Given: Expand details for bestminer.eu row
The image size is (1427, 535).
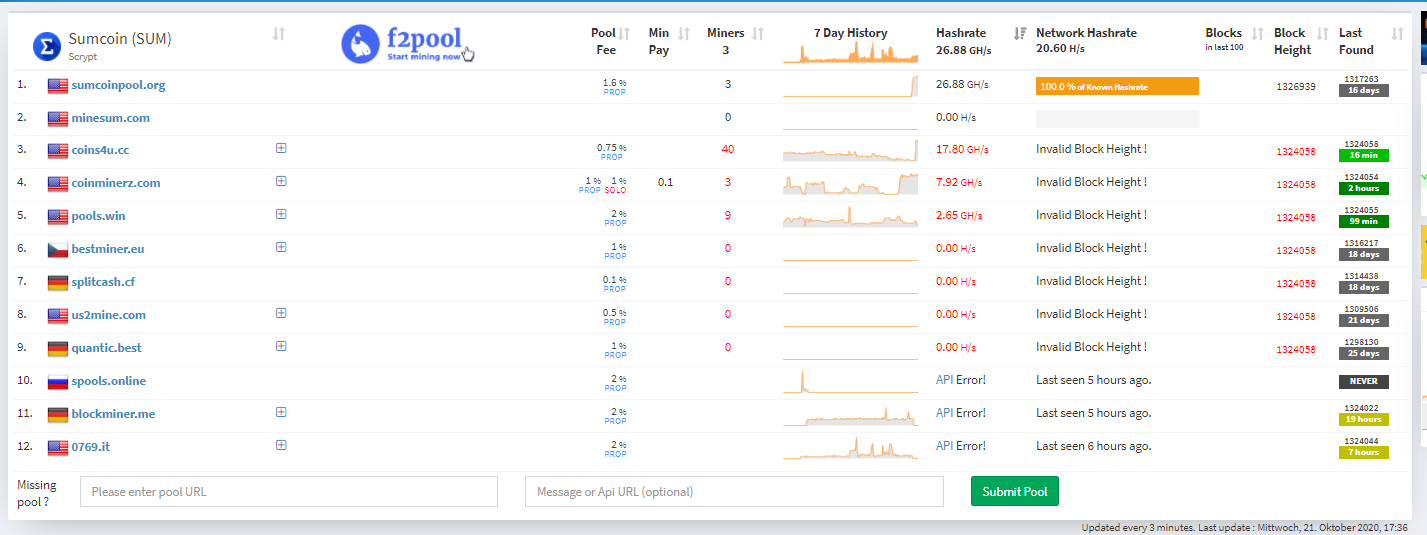Looking at the screenshot, I should click(281, 247).
